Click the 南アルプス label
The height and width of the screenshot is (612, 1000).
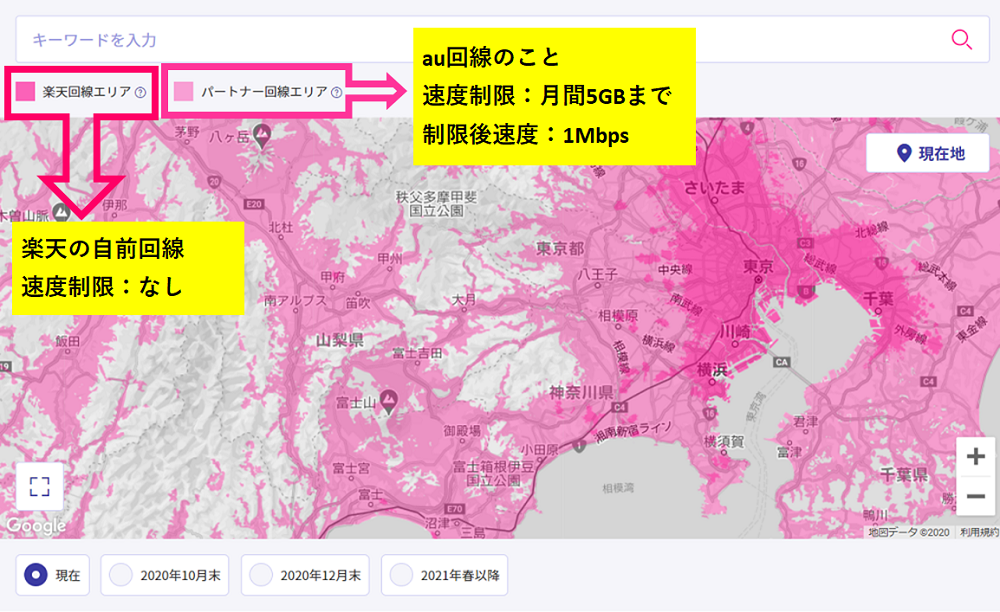(x=295, y=301)
